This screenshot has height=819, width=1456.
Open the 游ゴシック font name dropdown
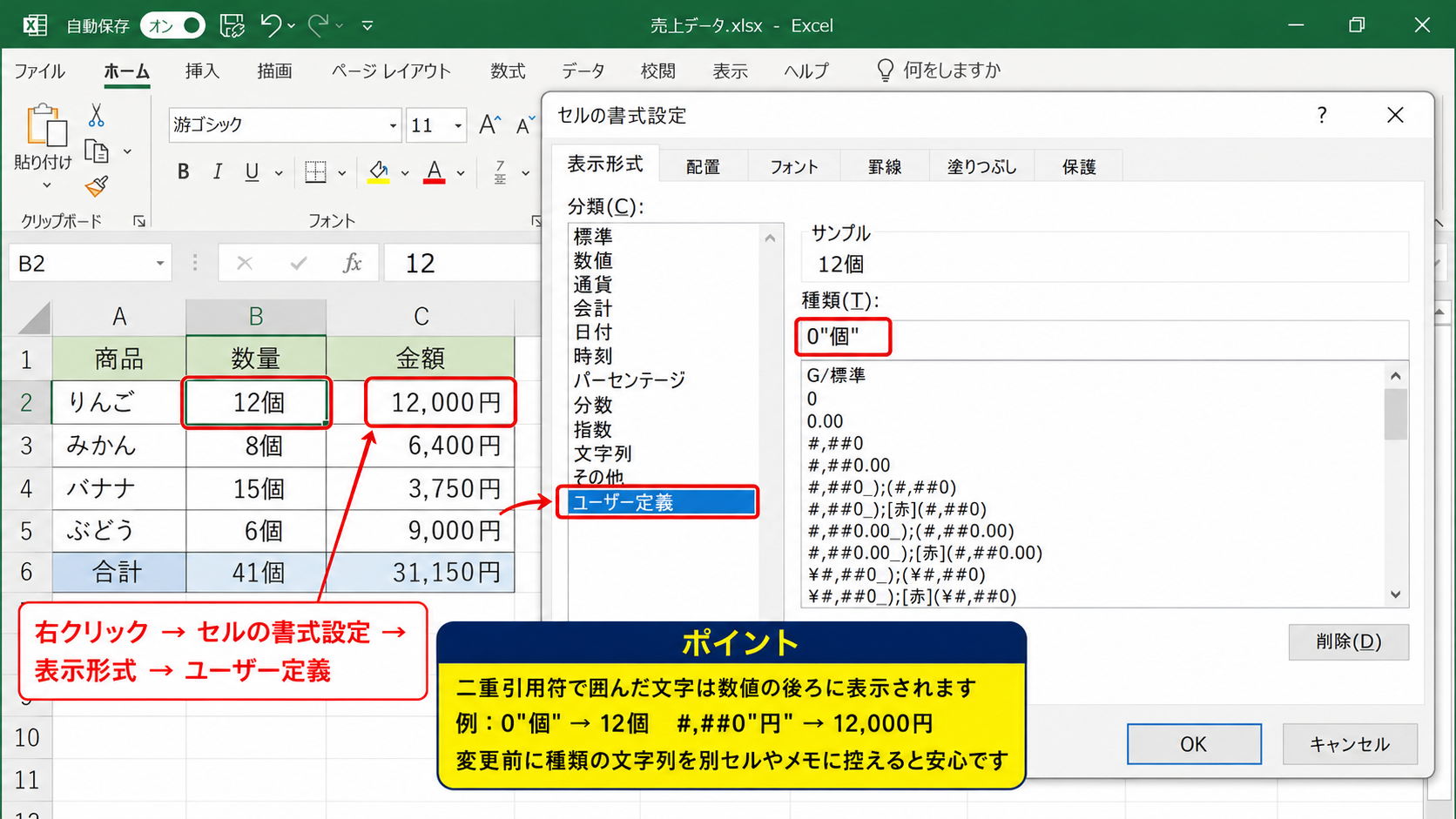point(393,126)
